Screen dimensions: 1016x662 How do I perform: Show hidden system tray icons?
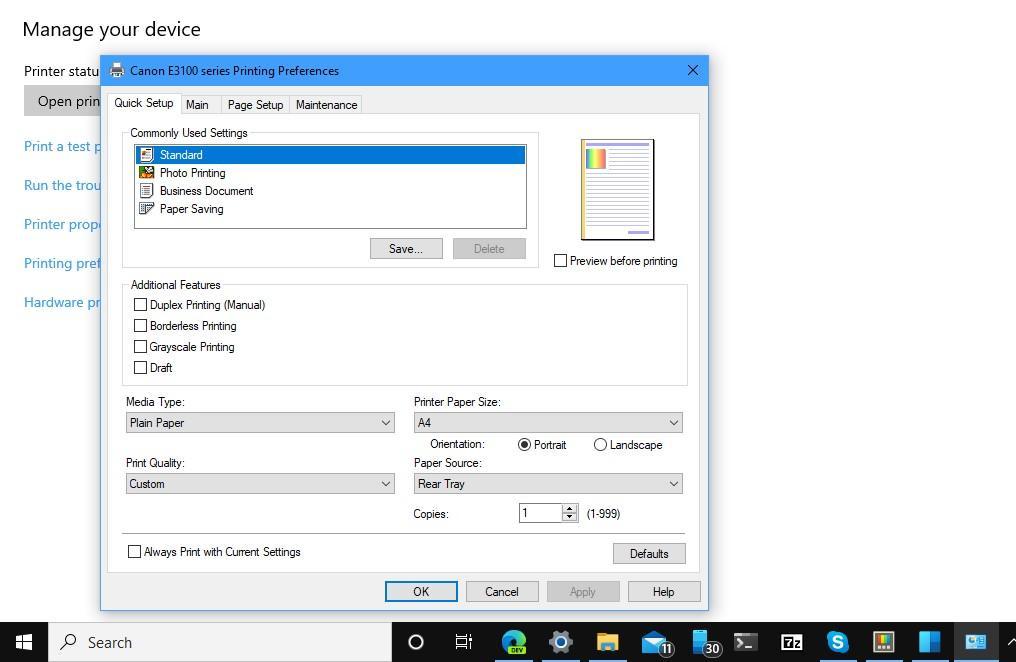1010,642
